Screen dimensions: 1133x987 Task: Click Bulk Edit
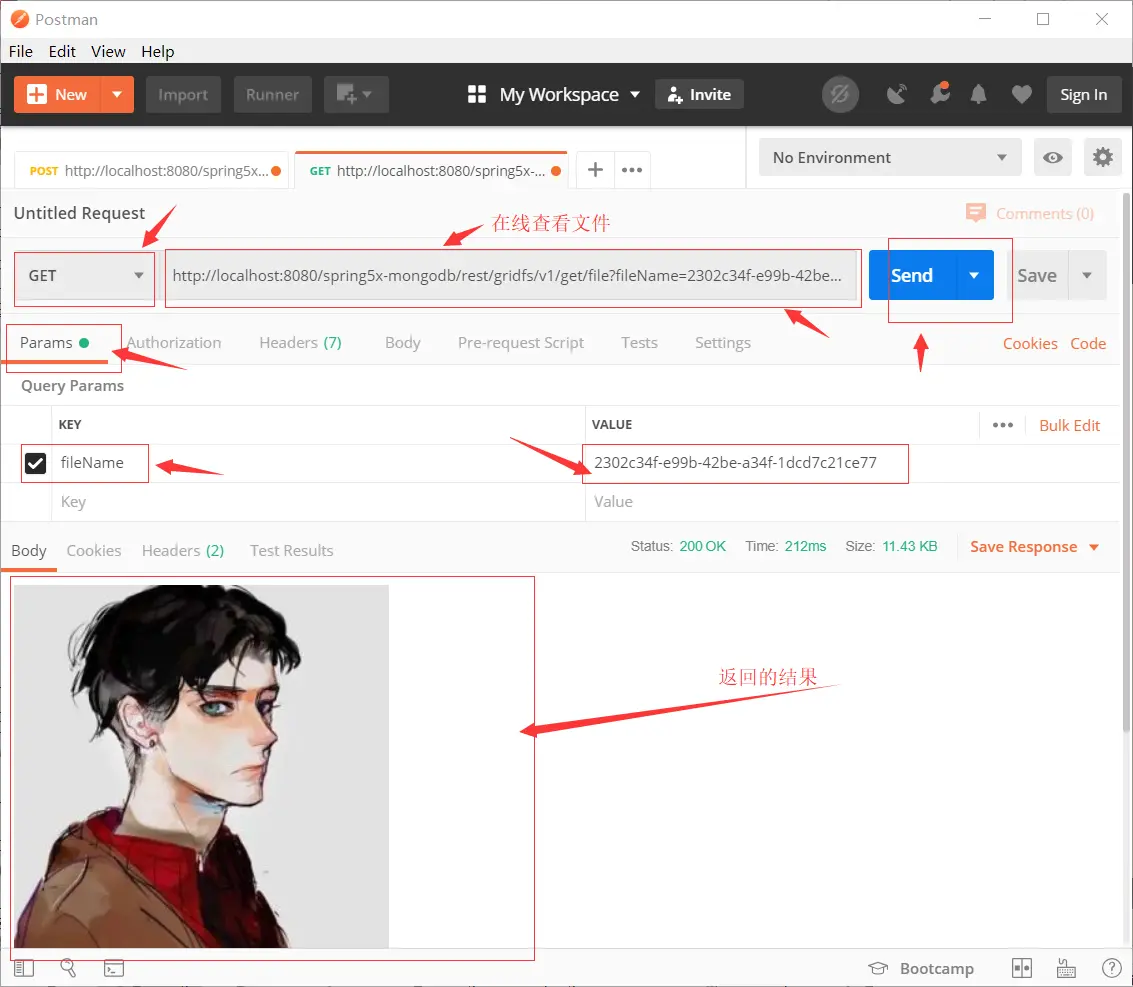pyautogui.click(x=1069, y=426)
